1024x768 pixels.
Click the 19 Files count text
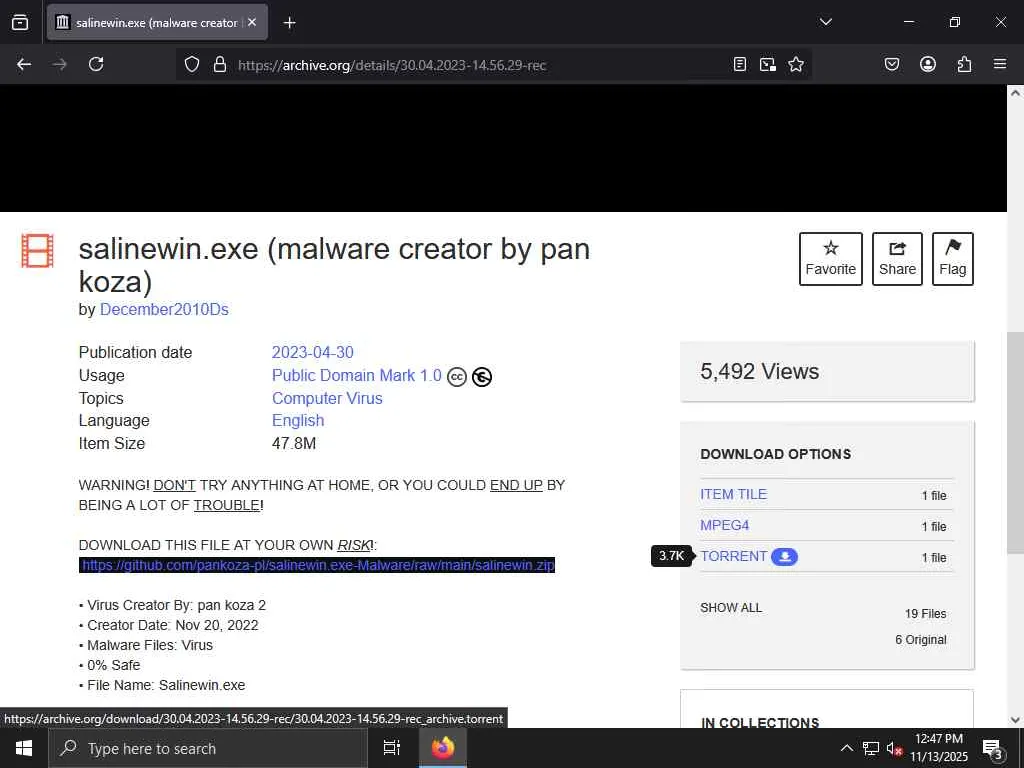point(925,614)
